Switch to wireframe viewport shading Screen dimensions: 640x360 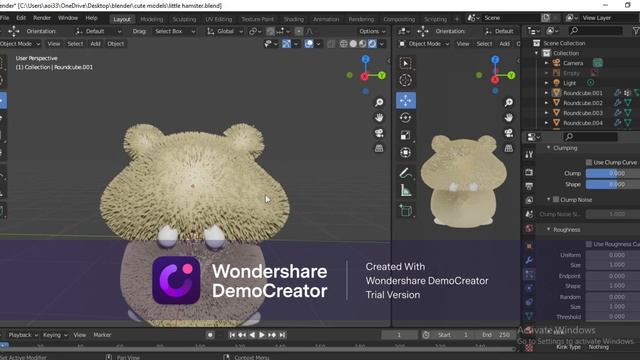coord(344,44)
